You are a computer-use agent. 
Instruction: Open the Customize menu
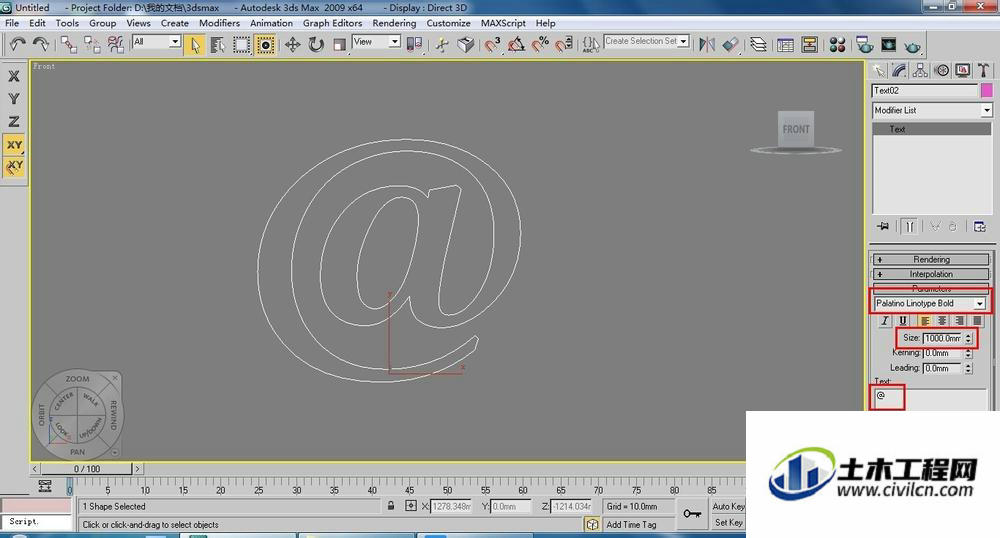coord(448,23)
